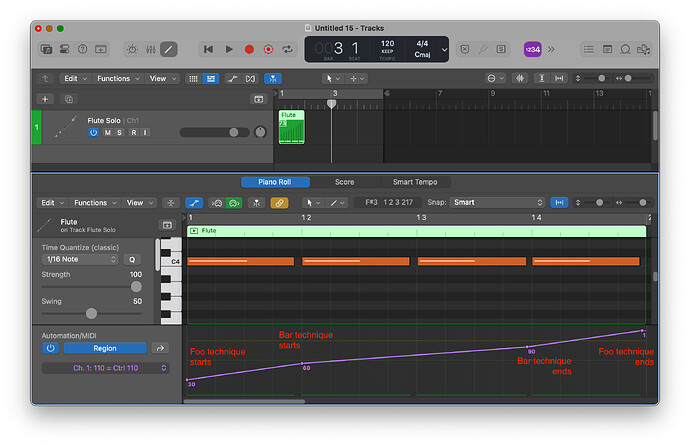Toggle Cycle mode in transport
This screenshot has width=690, height=446.
(x=287, y=49)
